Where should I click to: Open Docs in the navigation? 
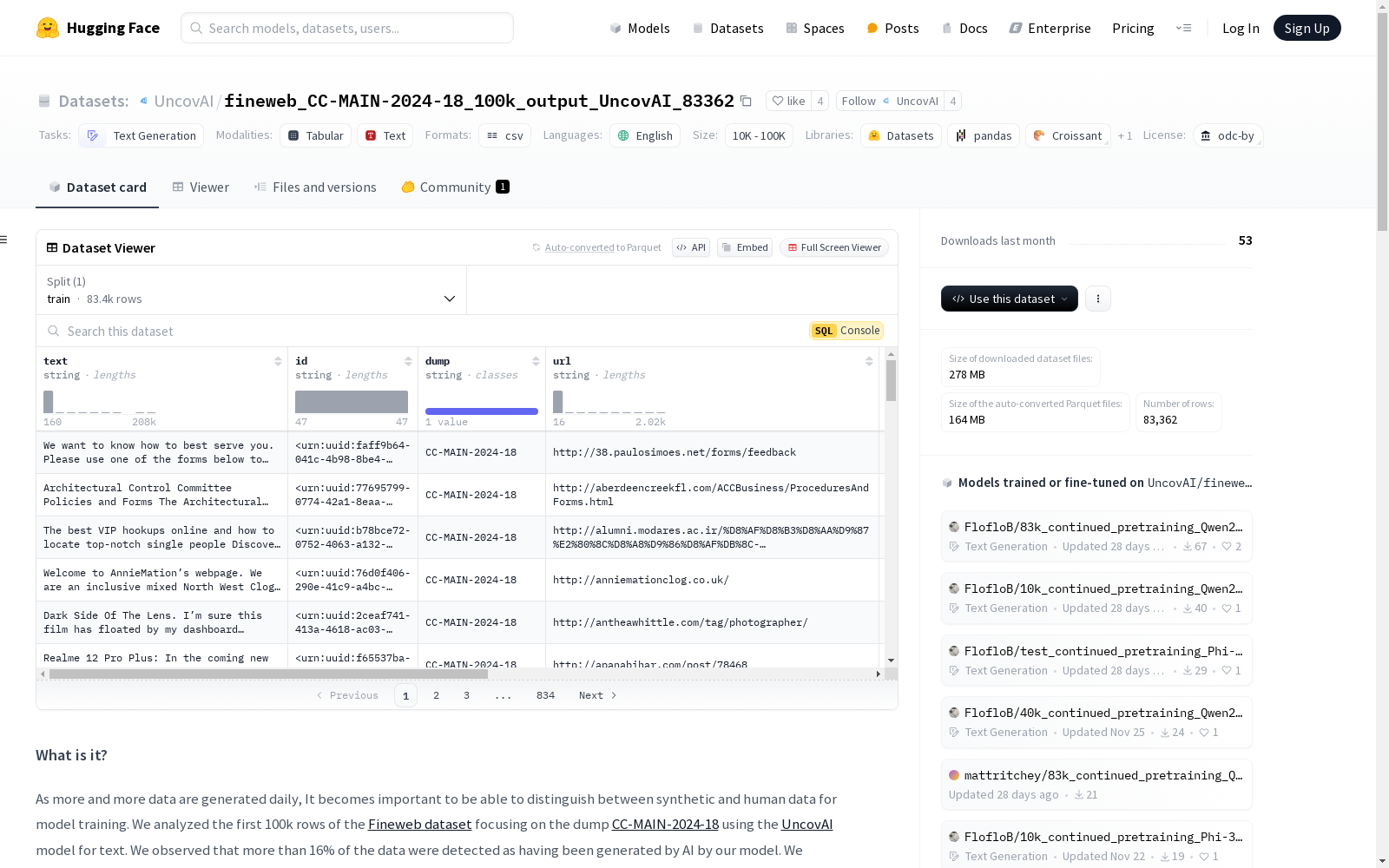pos(964,28)
